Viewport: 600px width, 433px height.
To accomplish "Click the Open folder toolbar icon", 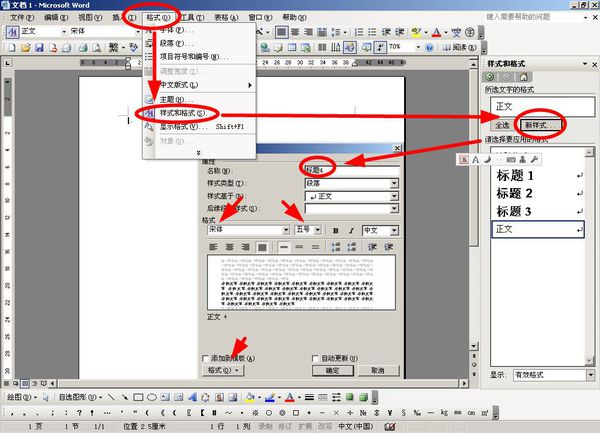I will (x=25, y=47).
